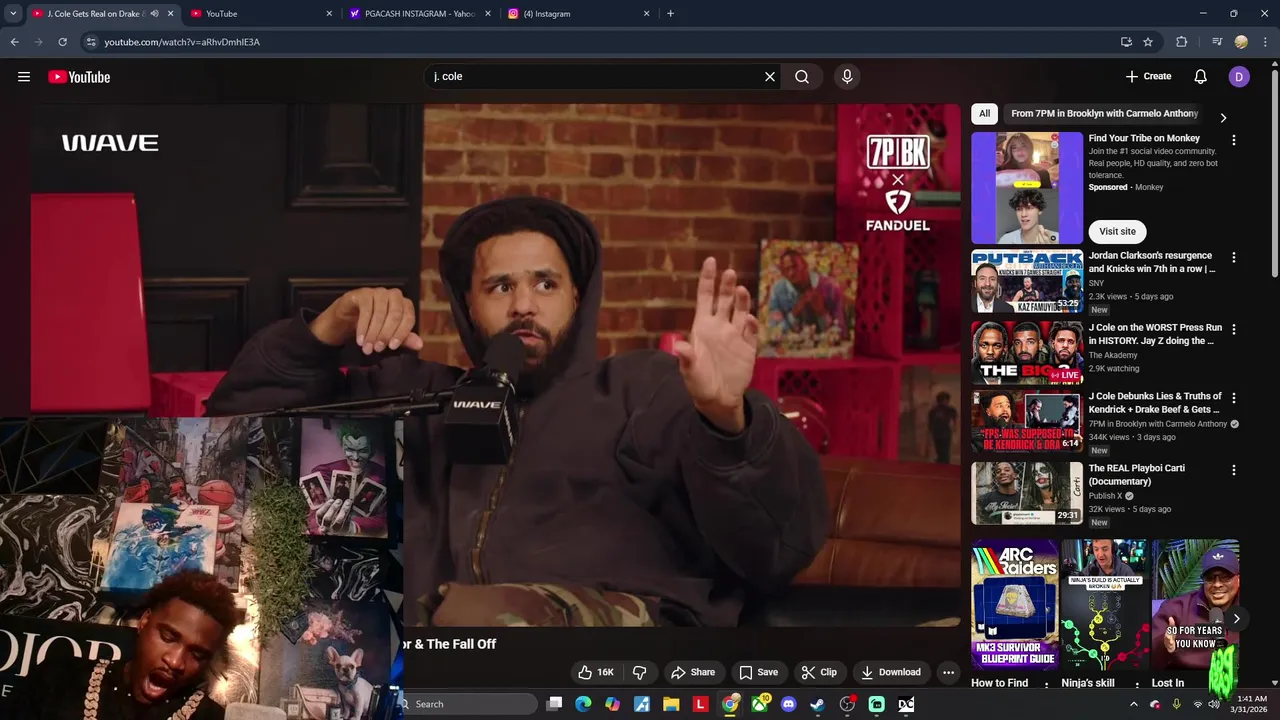Click the address bar URL

click(182, 42)
